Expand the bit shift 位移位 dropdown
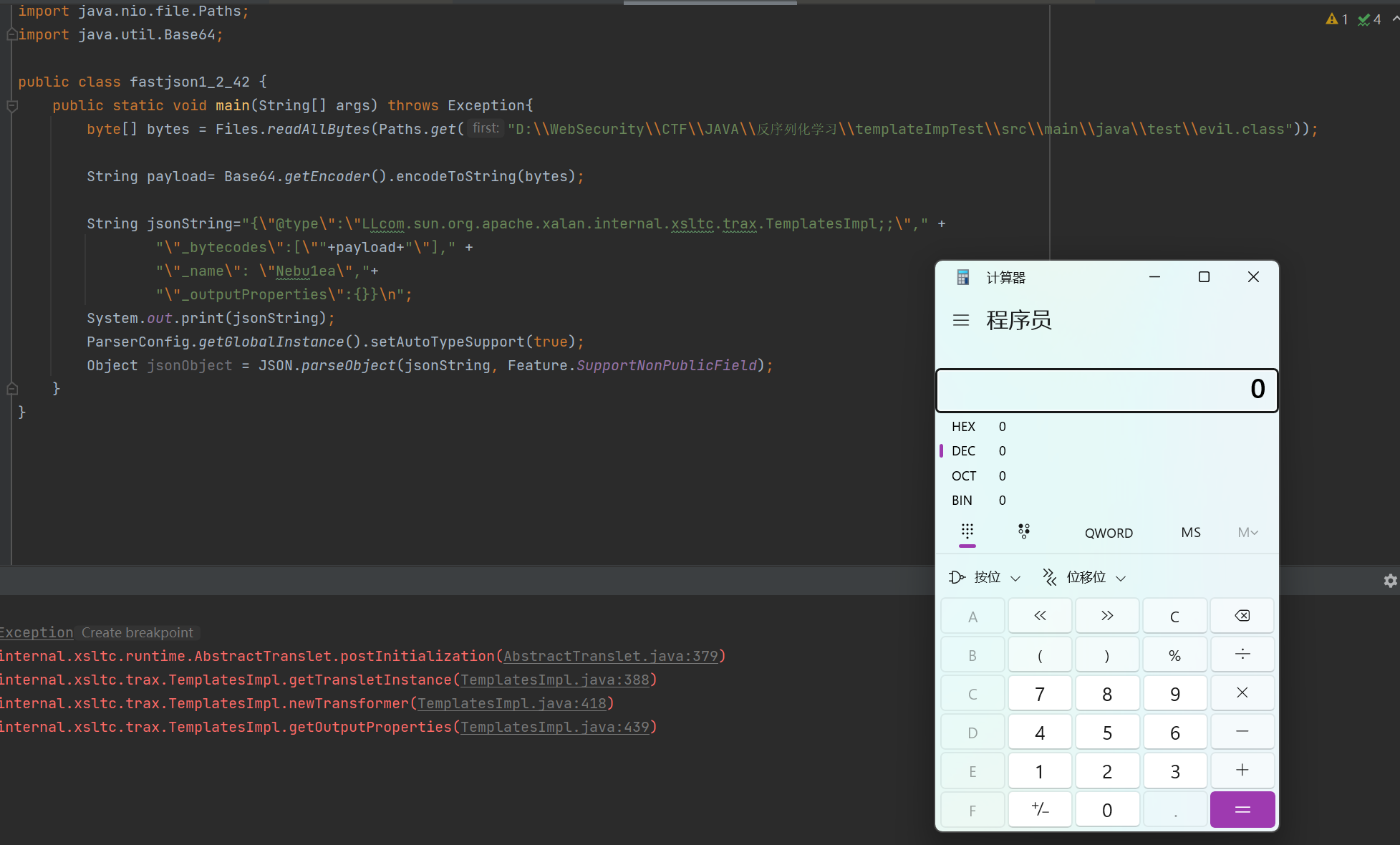Viewport: 1400px width, 845px height. [1085, 577]
